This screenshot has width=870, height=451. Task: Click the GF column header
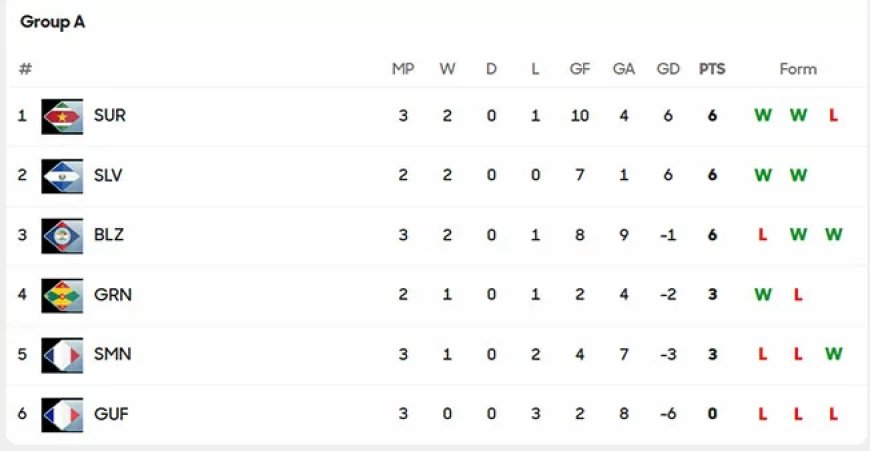click(x=580, y=69)
